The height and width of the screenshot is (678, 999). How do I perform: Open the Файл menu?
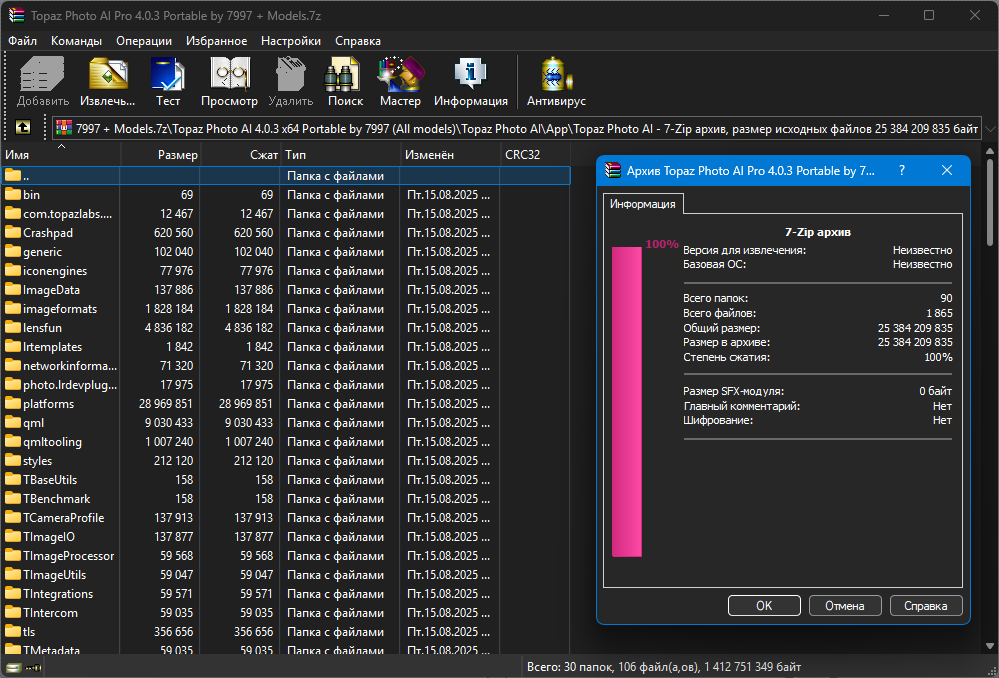tap(22, 41)
